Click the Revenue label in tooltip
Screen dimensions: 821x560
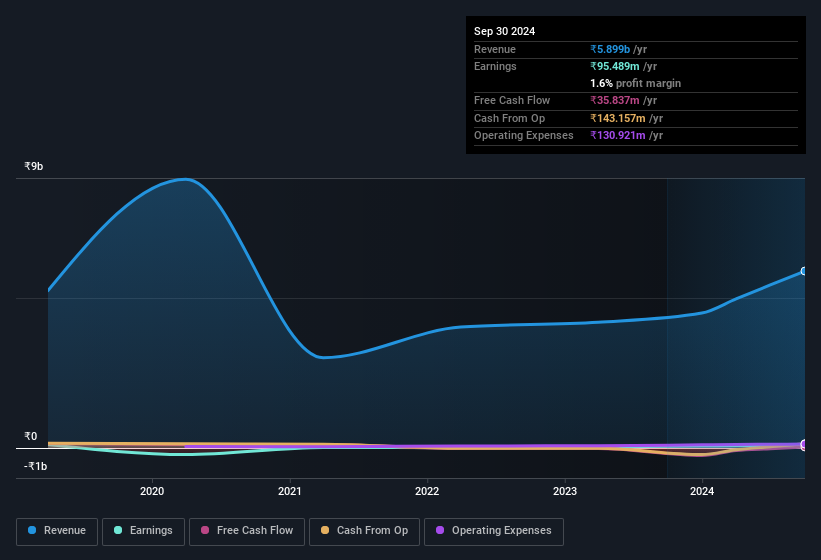(495, 49)
